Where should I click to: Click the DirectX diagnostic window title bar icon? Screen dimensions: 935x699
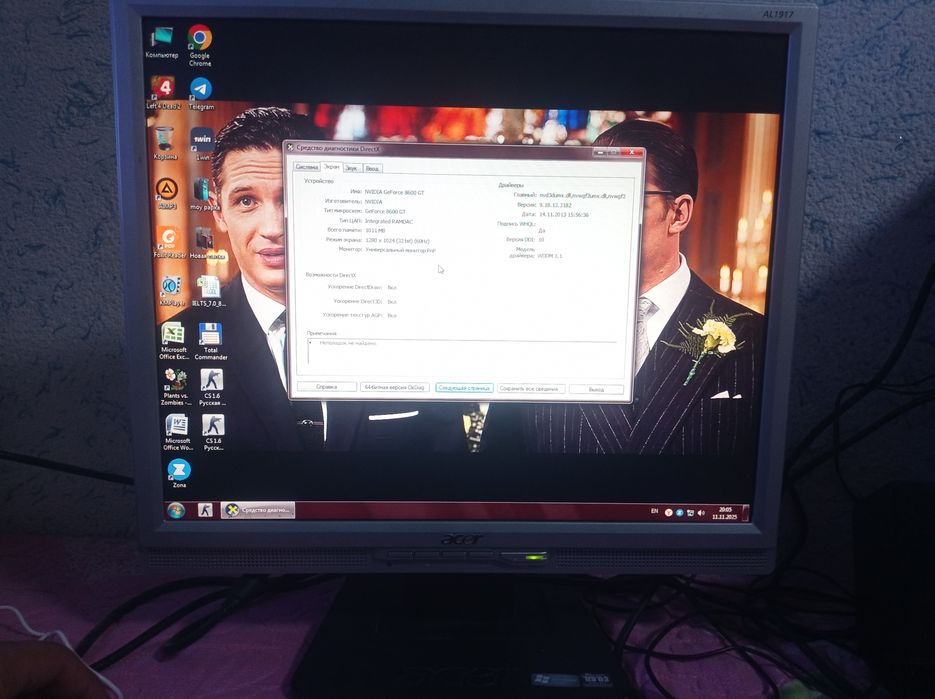290,147
